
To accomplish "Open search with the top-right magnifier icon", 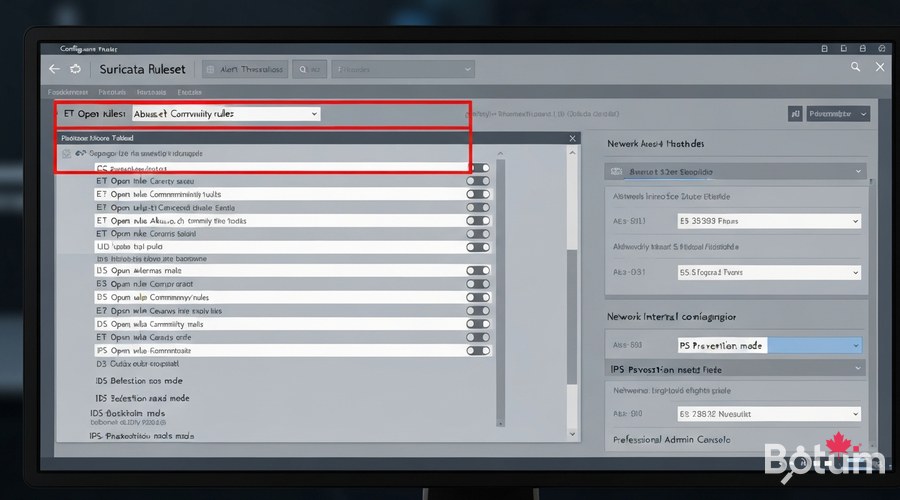I will (855, 67).
